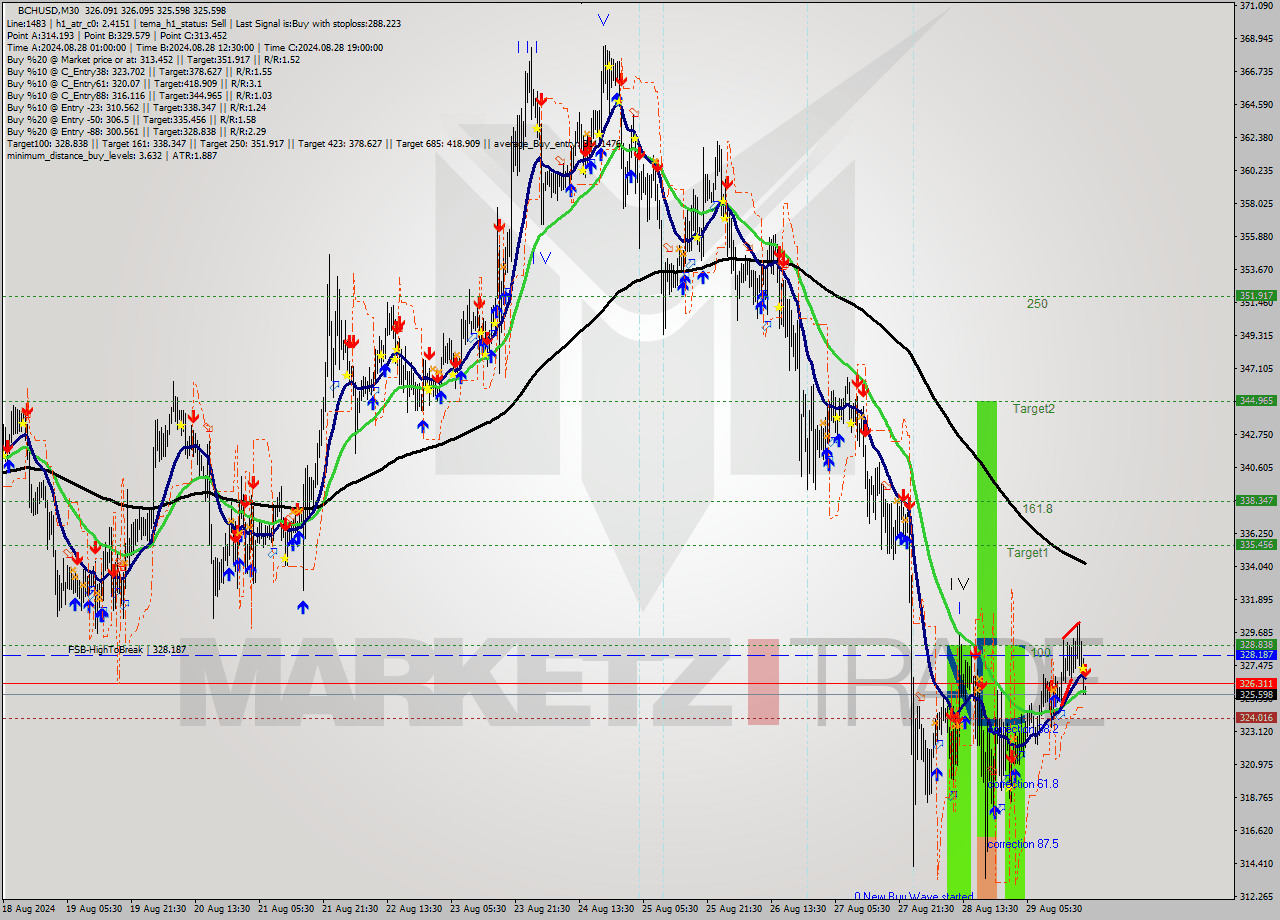Click the Target2 label

(1033, 408)
